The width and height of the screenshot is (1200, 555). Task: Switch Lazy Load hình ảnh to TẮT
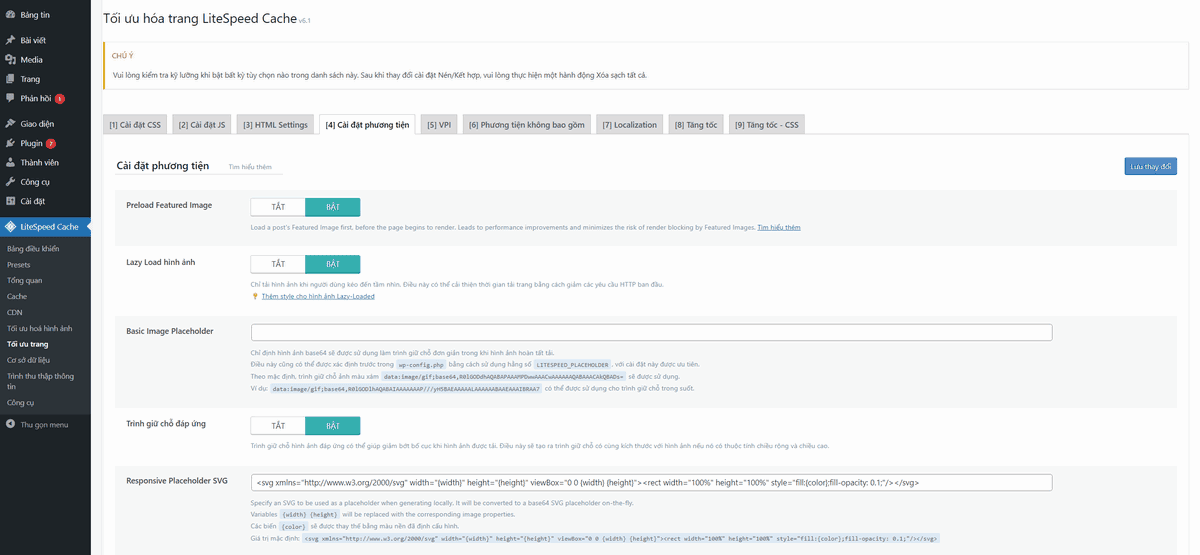coord(278,264)
